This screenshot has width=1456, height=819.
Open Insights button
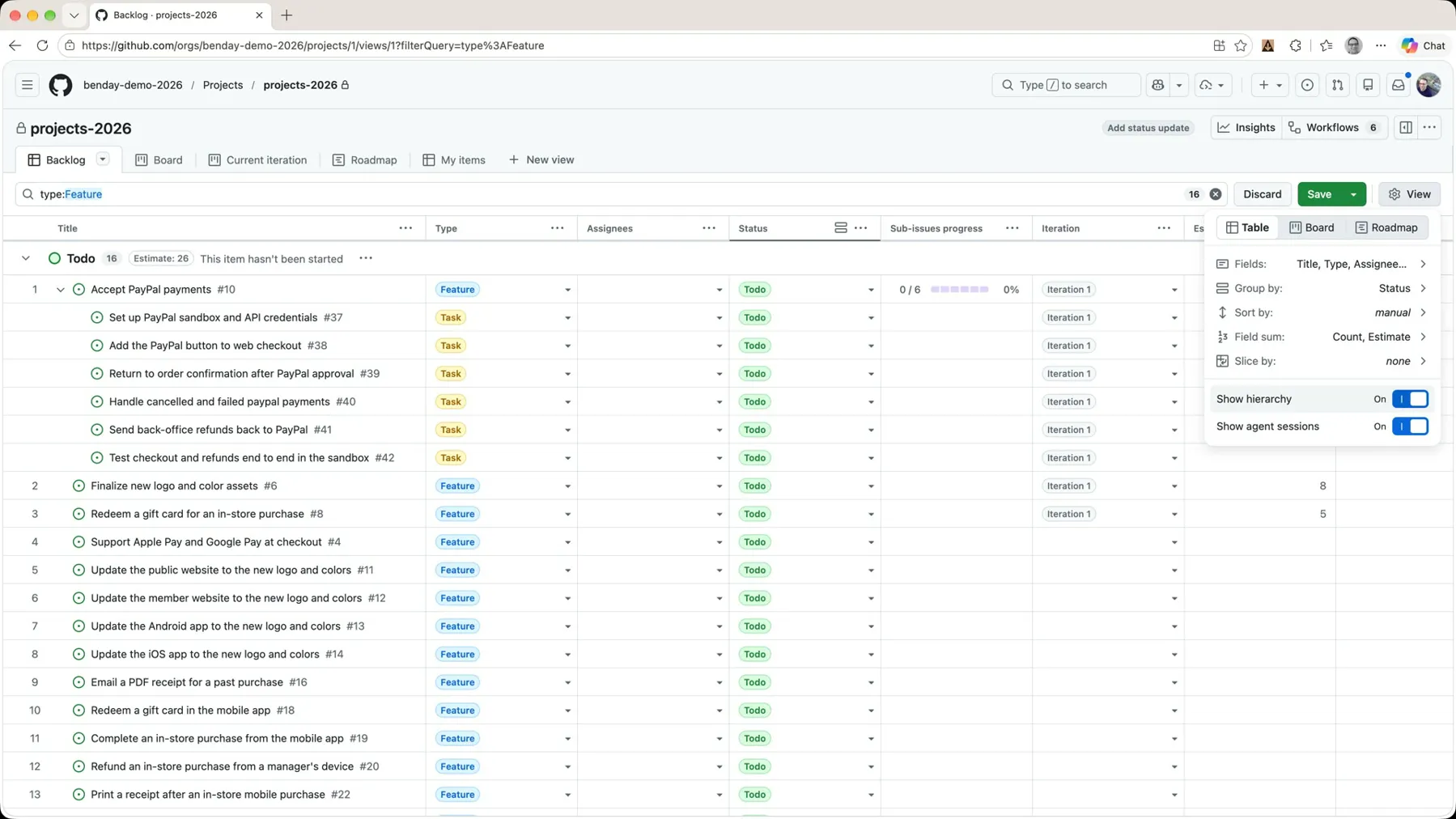pos(1246,128)
